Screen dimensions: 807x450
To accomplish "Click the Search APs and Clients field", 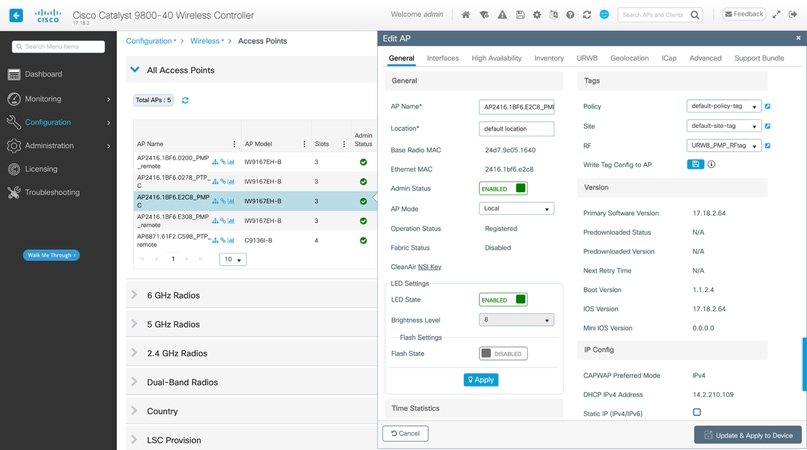I will [x=653, y=15].
